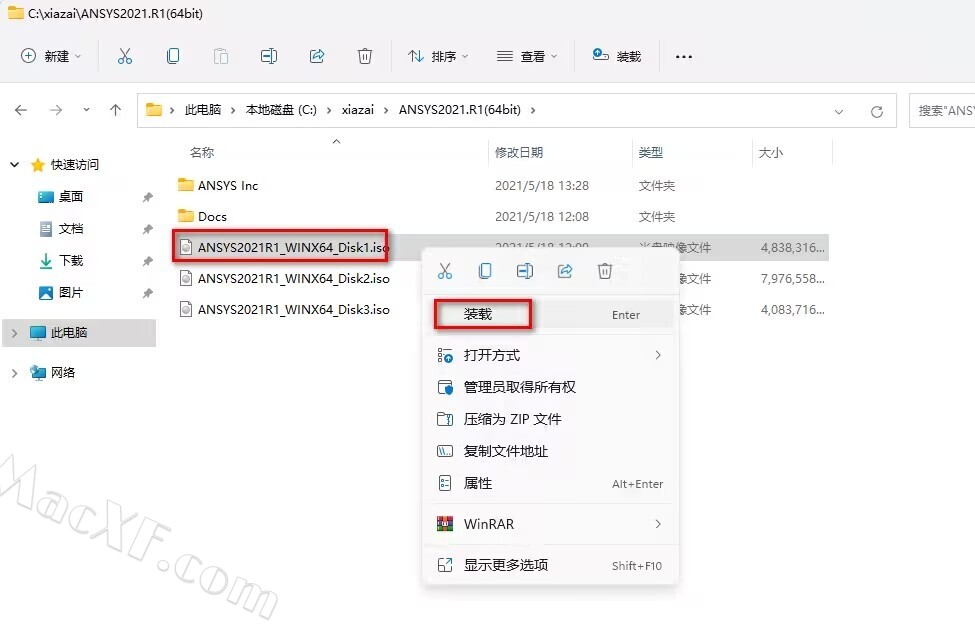The image size is (975, 625).
Task: Expand the address bar history dropdown
Action: 839,112
